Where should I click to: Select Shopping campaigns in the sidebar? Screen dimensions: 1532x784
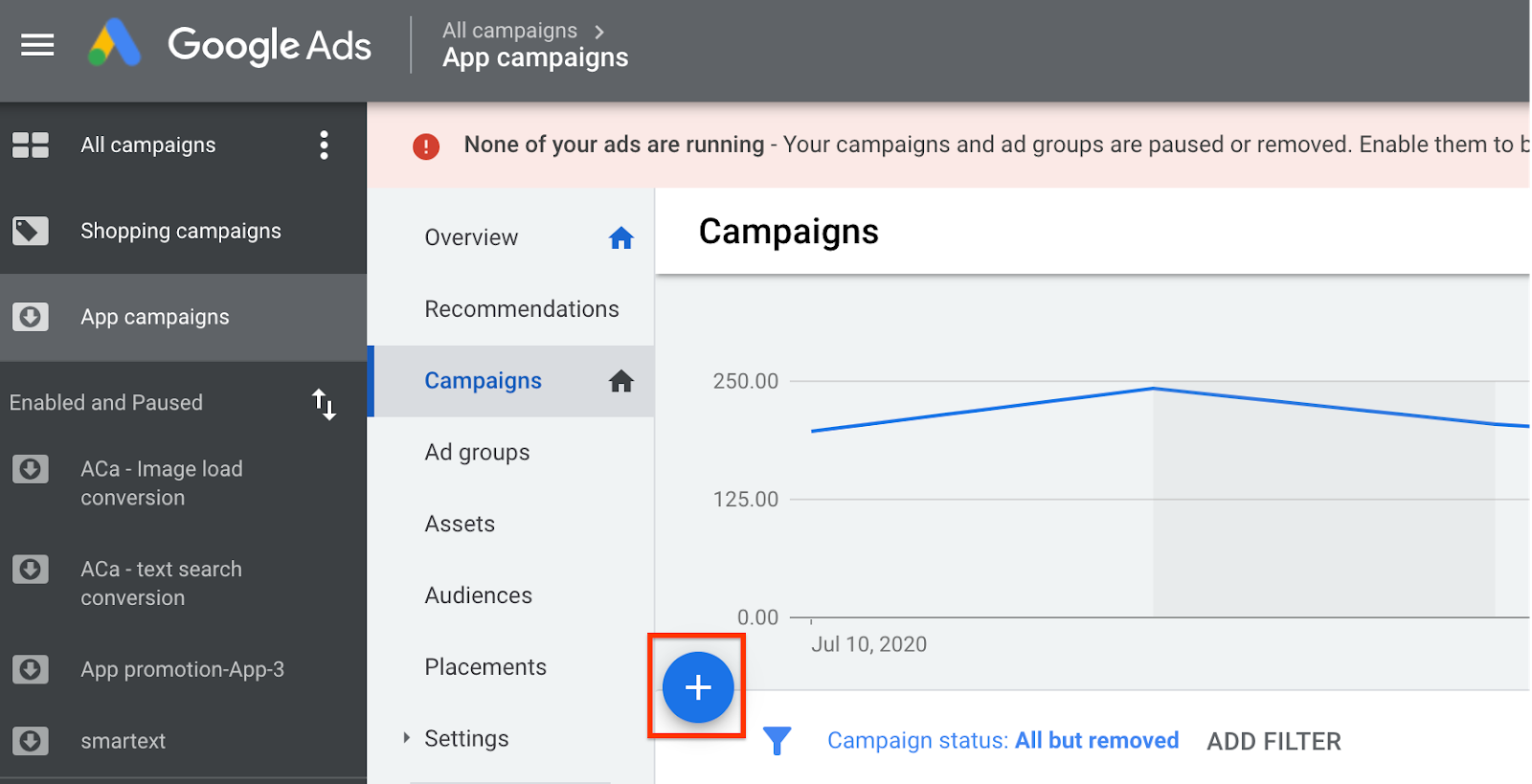[x=180, y=232]
